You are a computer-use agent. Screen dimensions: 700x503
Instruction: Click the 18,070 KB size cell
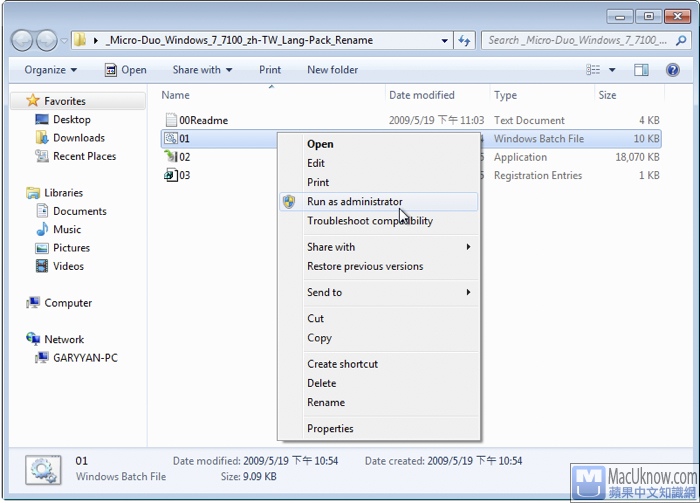[637, 157]
